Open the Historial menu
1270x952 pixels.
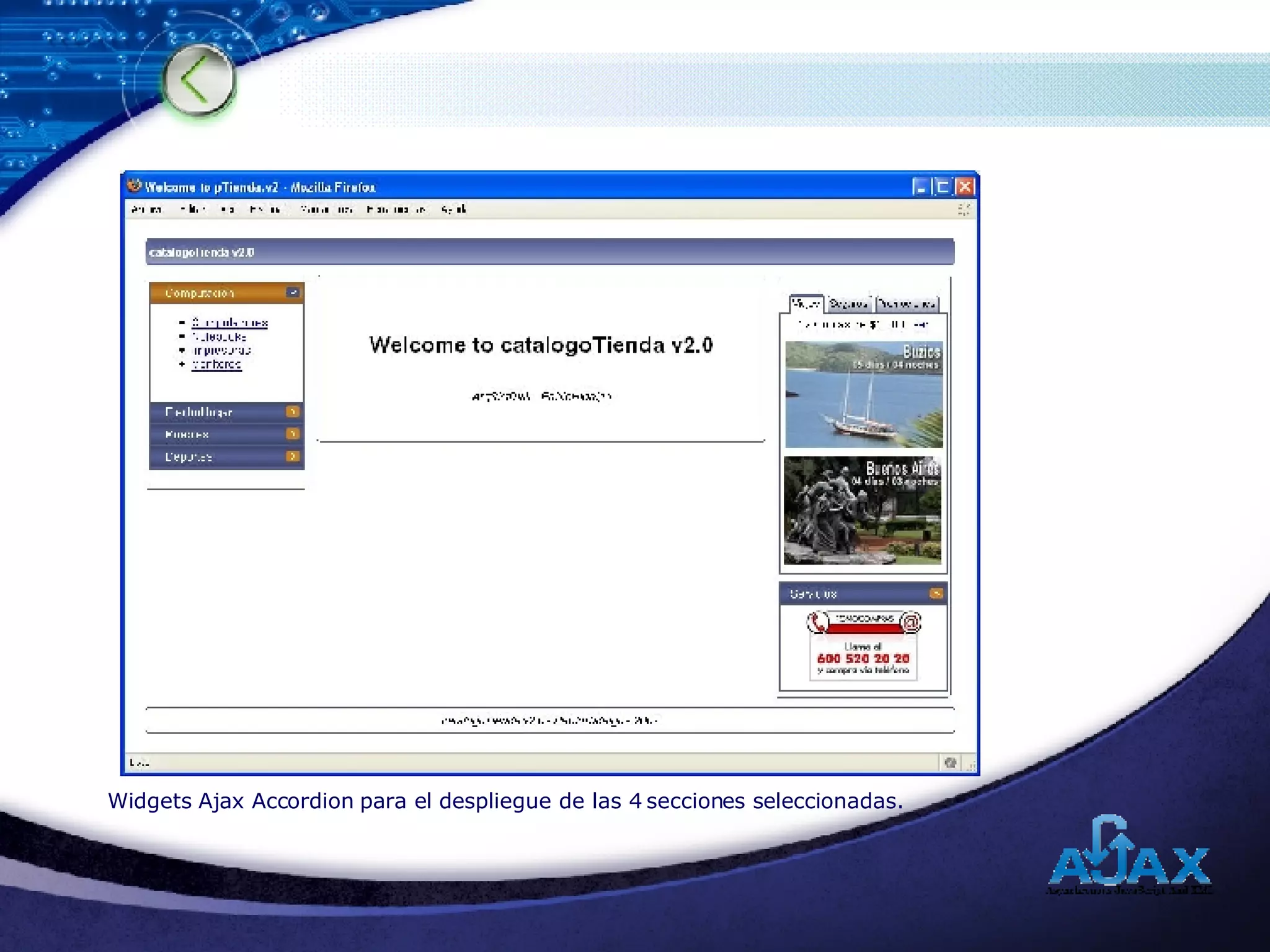coord(266,209)
